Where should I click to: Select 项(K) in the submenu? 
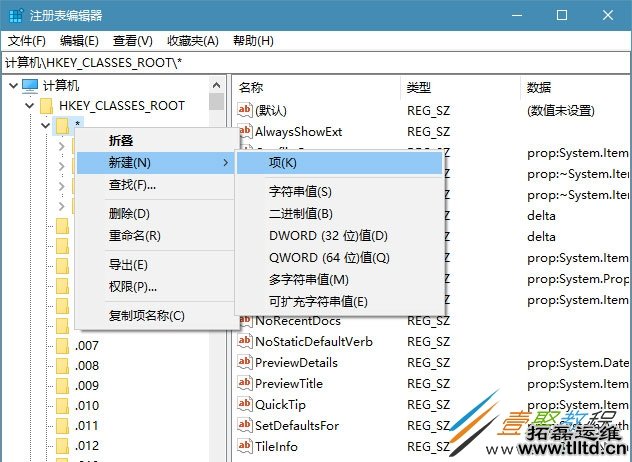coord(339,163)
